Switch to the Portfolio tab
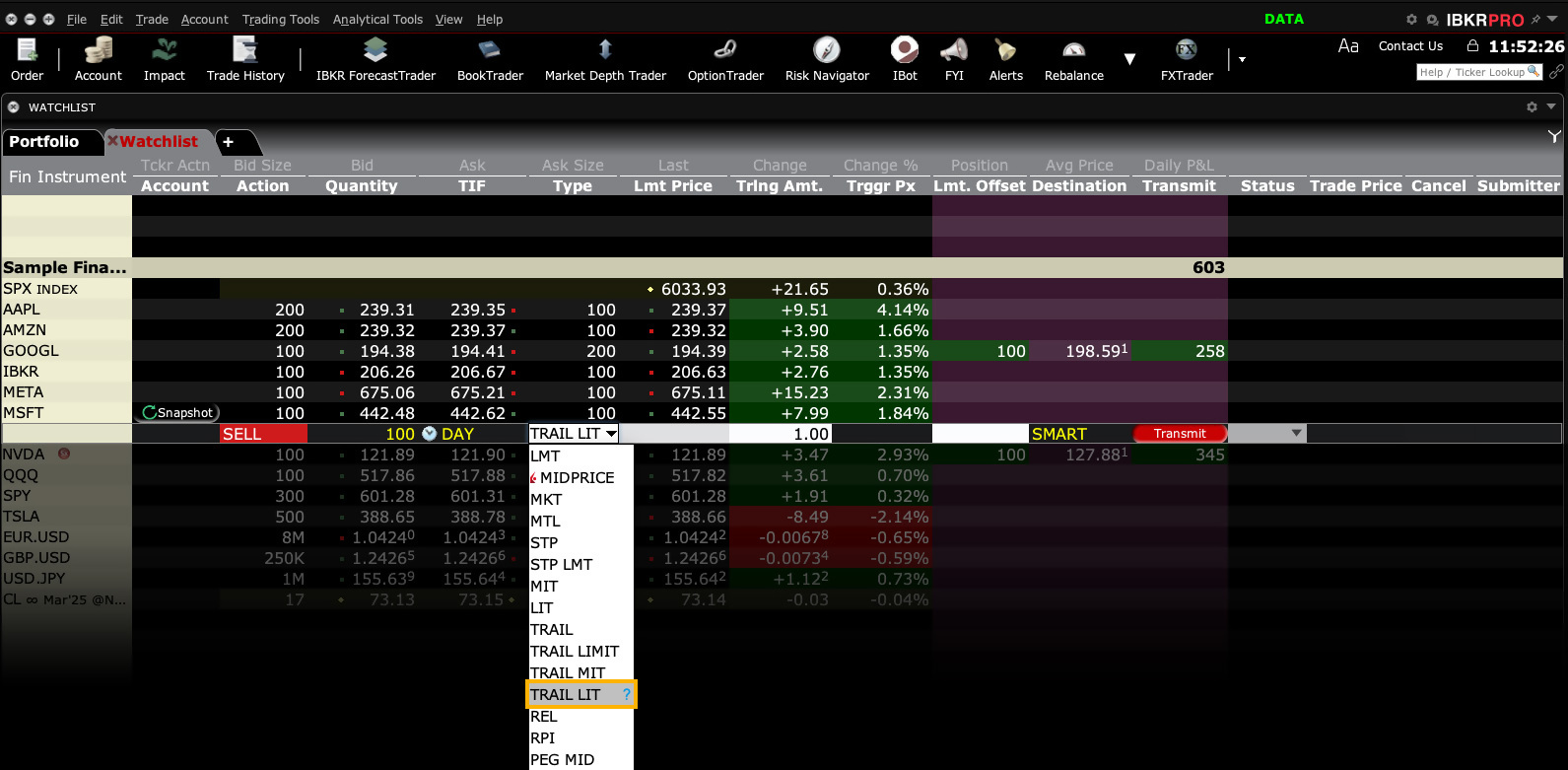This screenshot has width=1568, height=770. click(x=44, y=142)
